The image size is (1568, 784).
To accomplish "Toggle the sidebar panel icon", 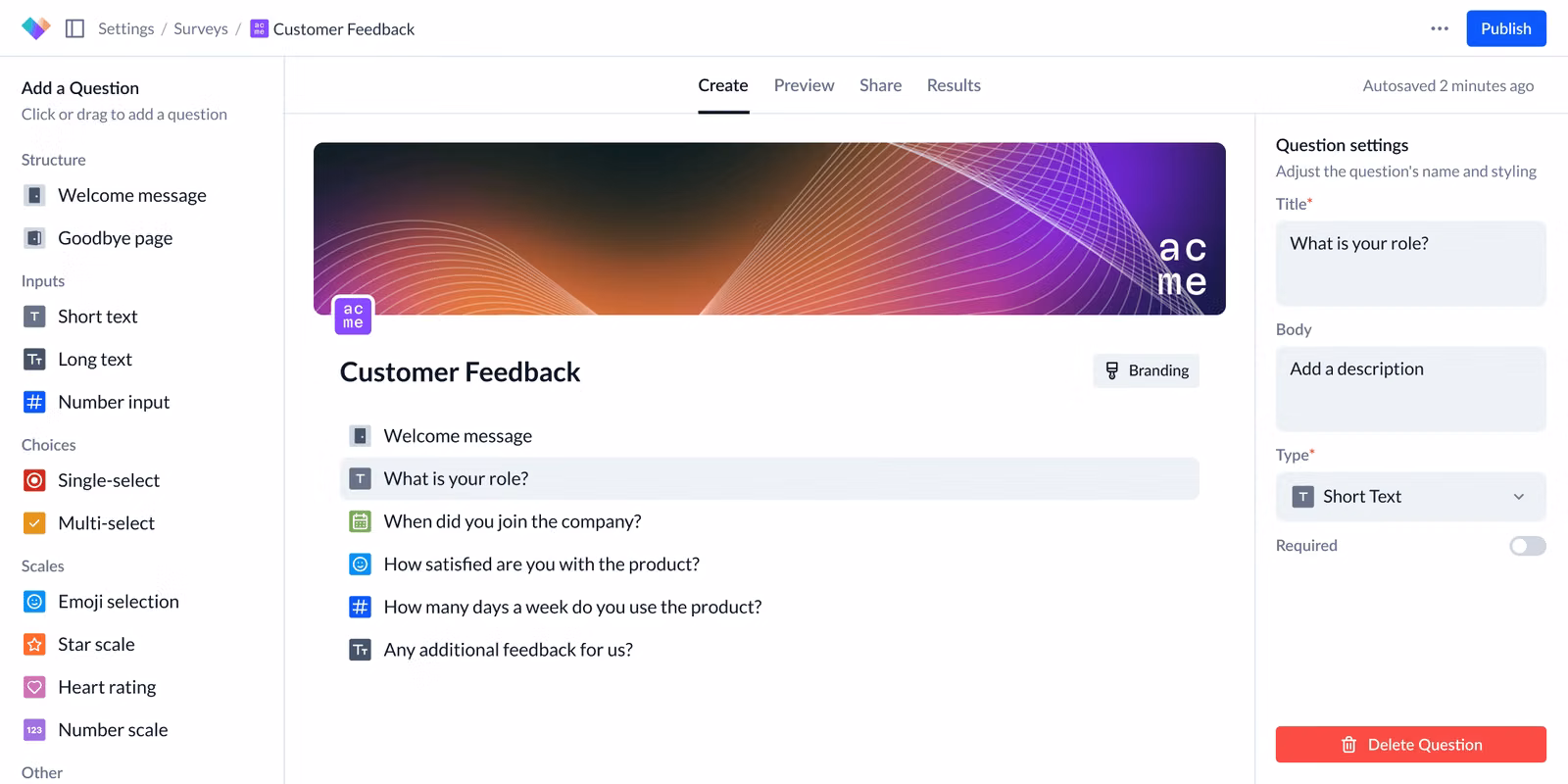I will click(x=74, y=28).
